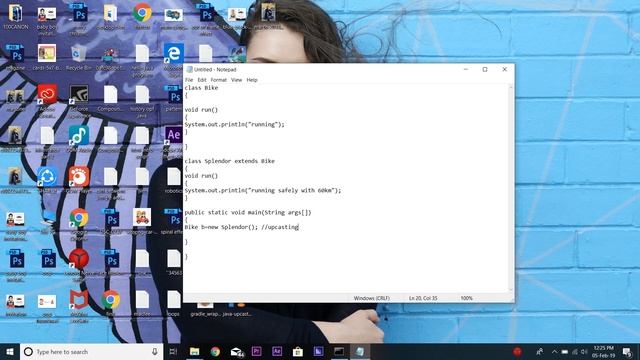The height and width of the screenshot is (360, 640).
Task: Click the Cortana microphone icon
Action: 155,351
